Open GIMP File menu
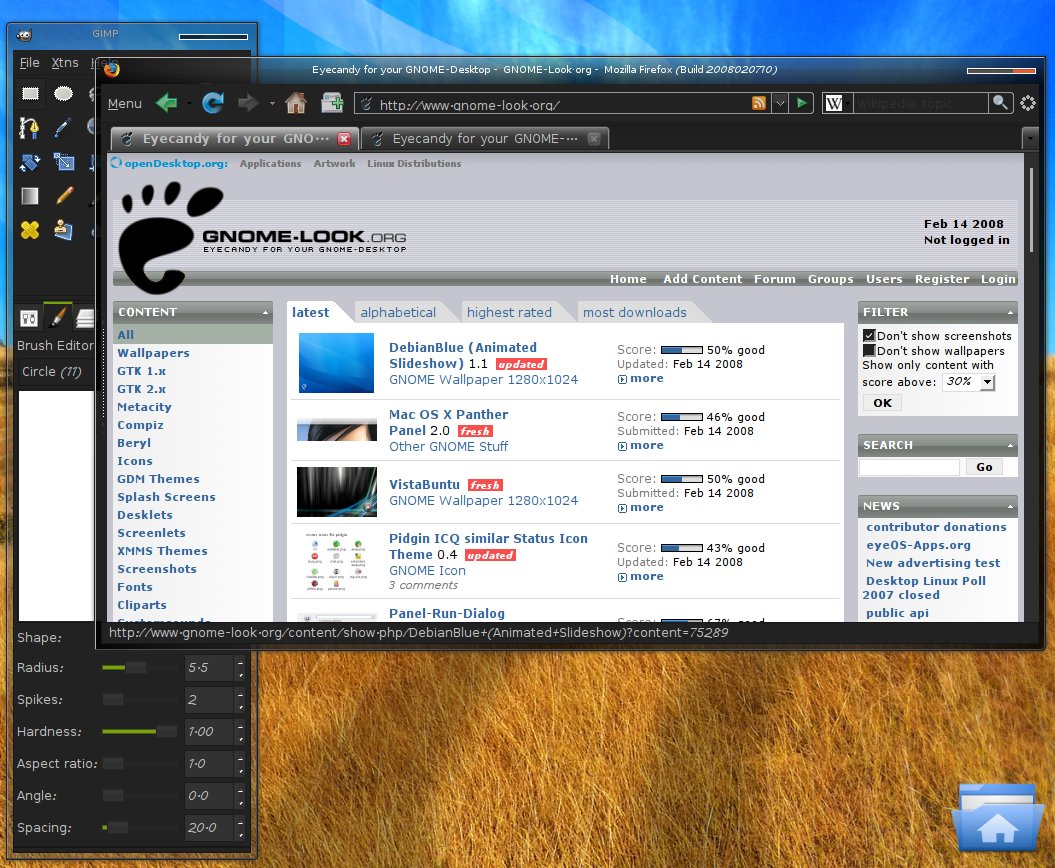Screen dimensions: 1055x868 pos(30,63)
